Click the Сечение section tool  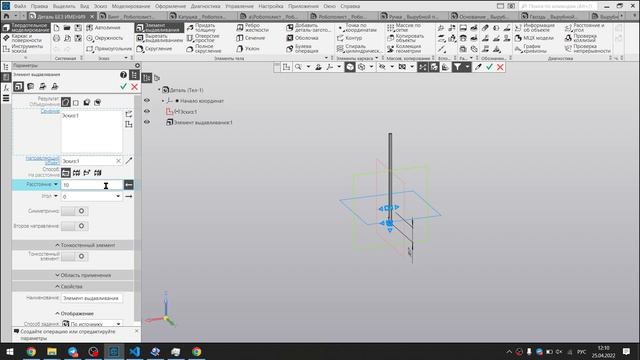(251, 38)
